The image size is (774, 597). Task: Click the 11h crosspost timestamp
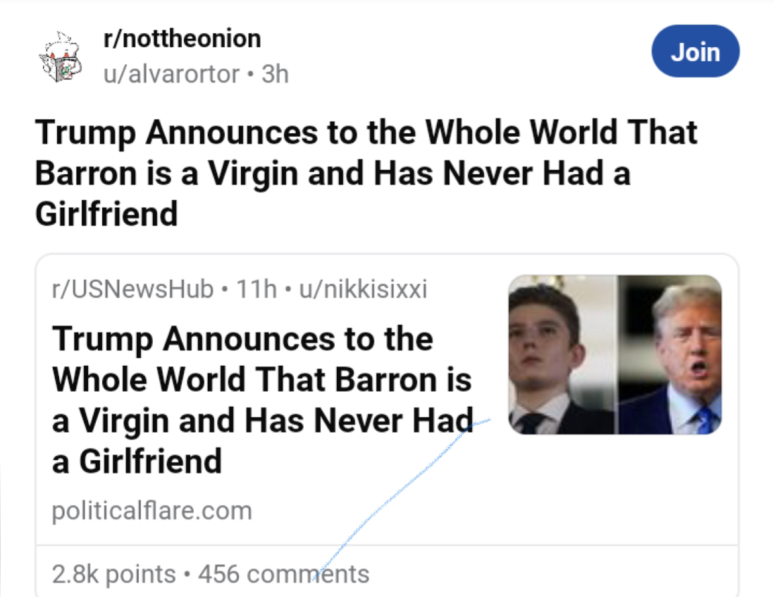tap(257, 290)
